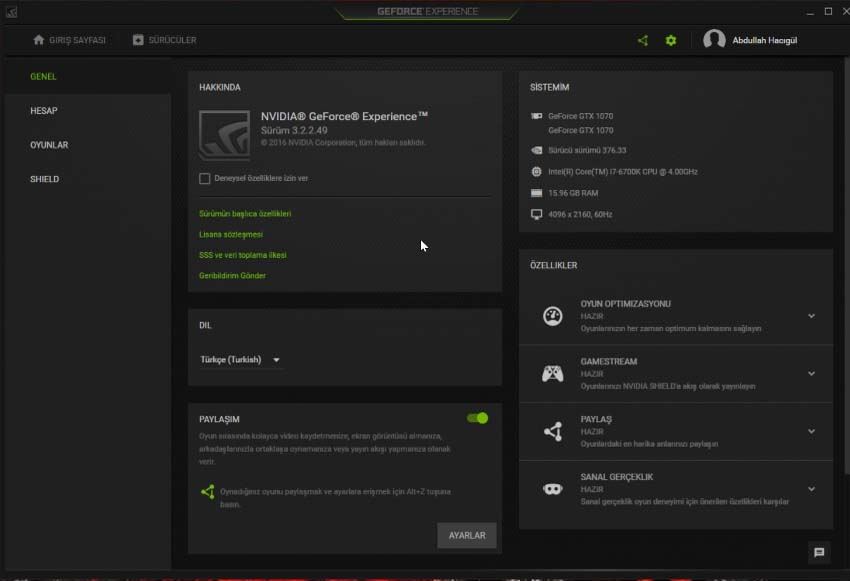Enable the Deneysel özelliklere izin ver checkbox
The width and height of the screenshot is (850, 581).
205,179
